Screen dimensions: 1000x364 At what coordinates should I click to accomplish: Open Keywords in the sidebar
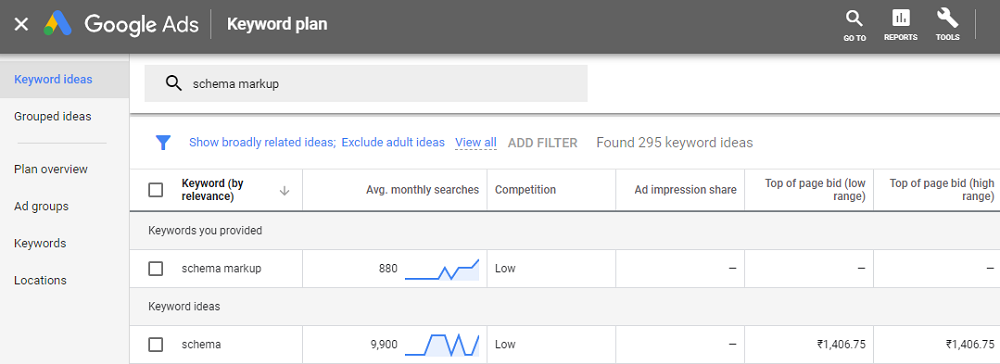40,244
